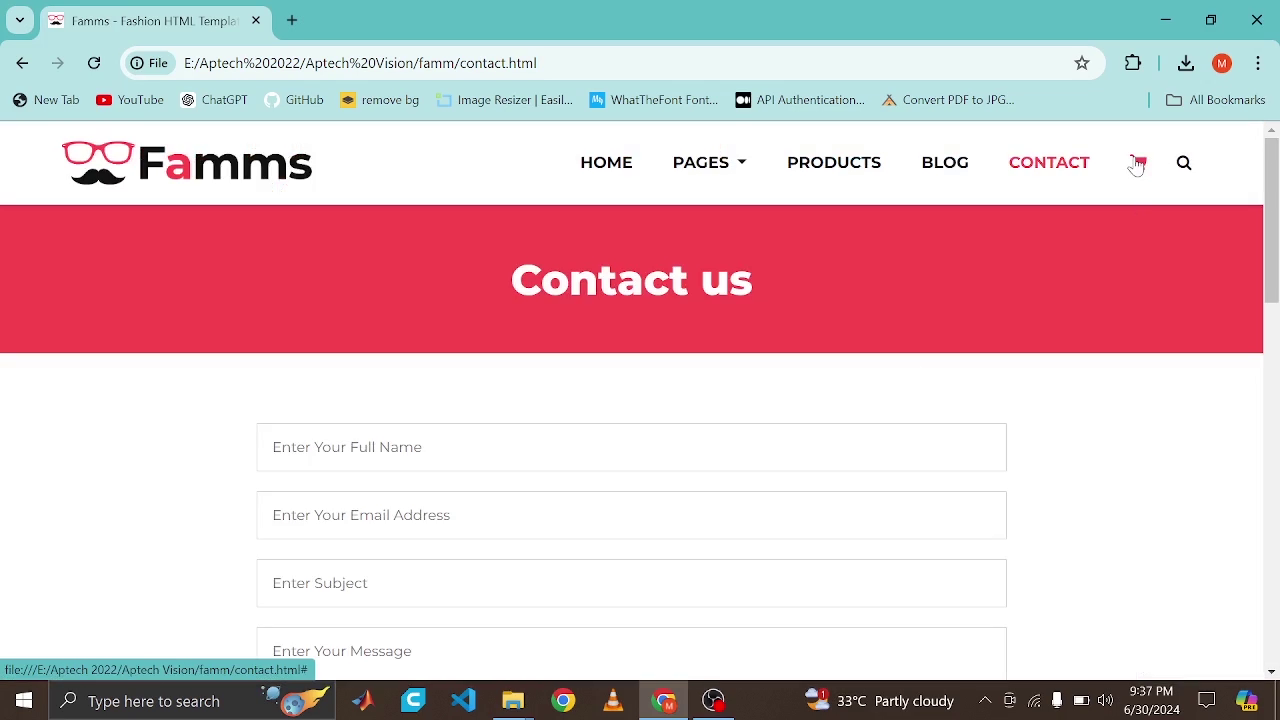Image resolution: width=1280 pixels, height=720 pixels.
Task: Go to HOME nav item
Action: [x=606, y=162]
